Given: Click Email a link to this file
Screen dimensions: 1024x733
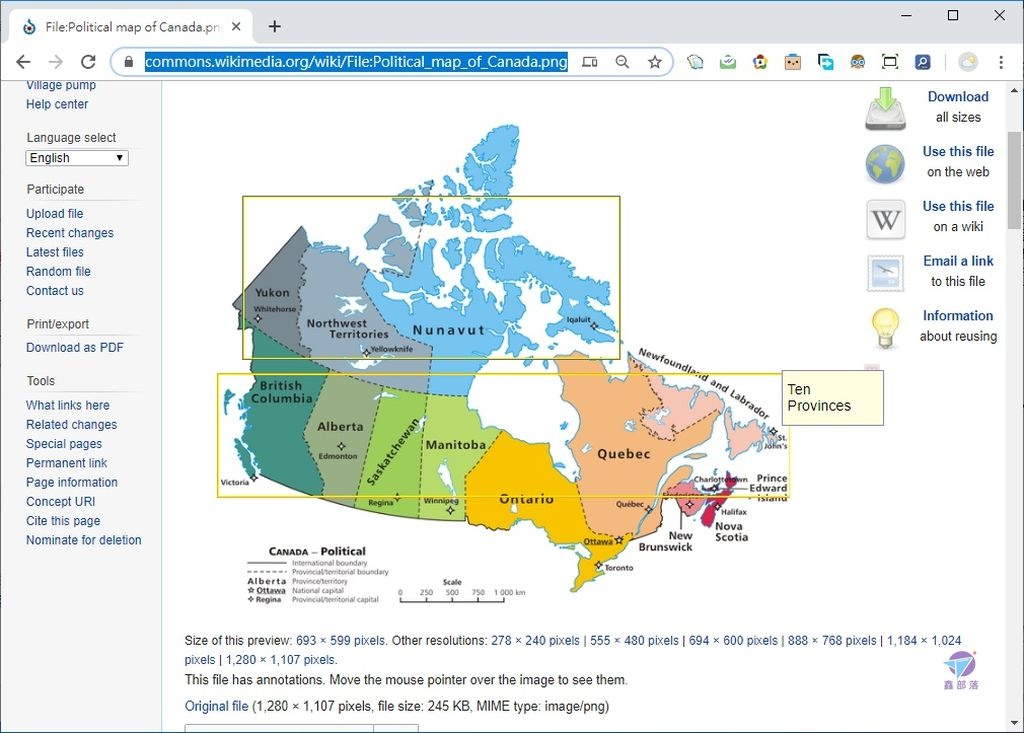Looking at the screenshot, I should coord(958,261).
